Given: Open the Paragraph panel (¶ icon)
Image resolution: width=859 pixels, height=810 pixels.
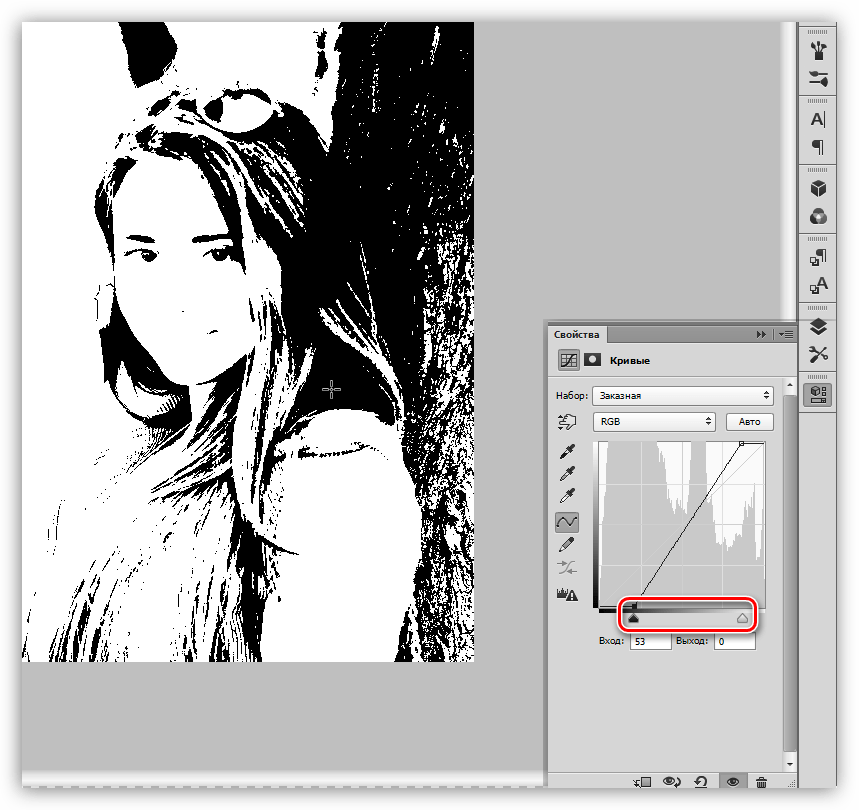Looking at the screenshot, I should tap(818, 147).
